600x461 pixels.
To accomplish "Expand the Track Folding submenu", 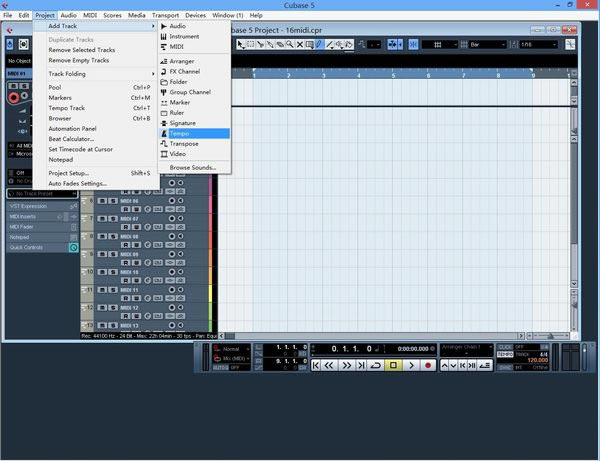I will [x=67, y=74].
